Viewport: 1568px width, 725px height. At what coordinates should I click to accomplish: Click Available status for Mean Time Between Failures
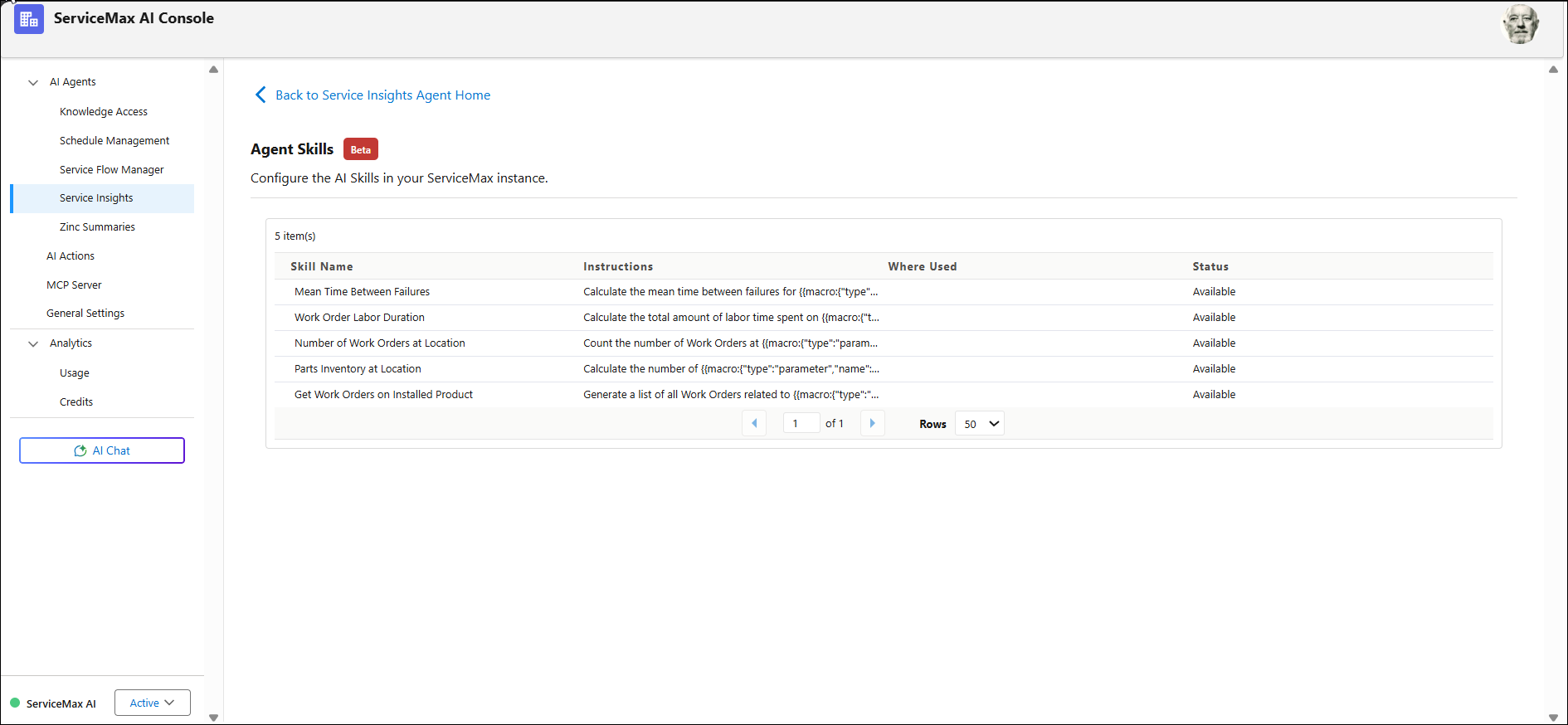[x=1214, y=291]
